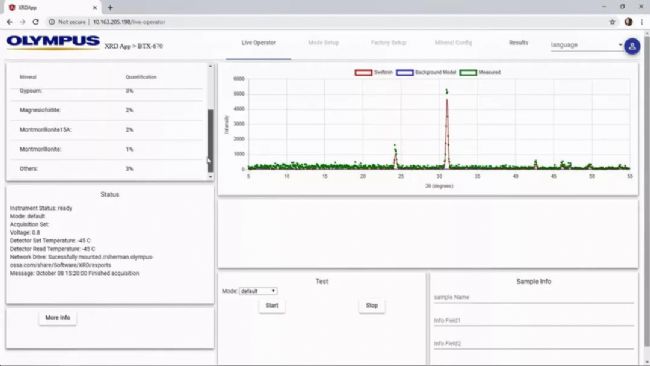Click the Mineral column header
This screenshot has width=650, height=366.
click(28, 77)
